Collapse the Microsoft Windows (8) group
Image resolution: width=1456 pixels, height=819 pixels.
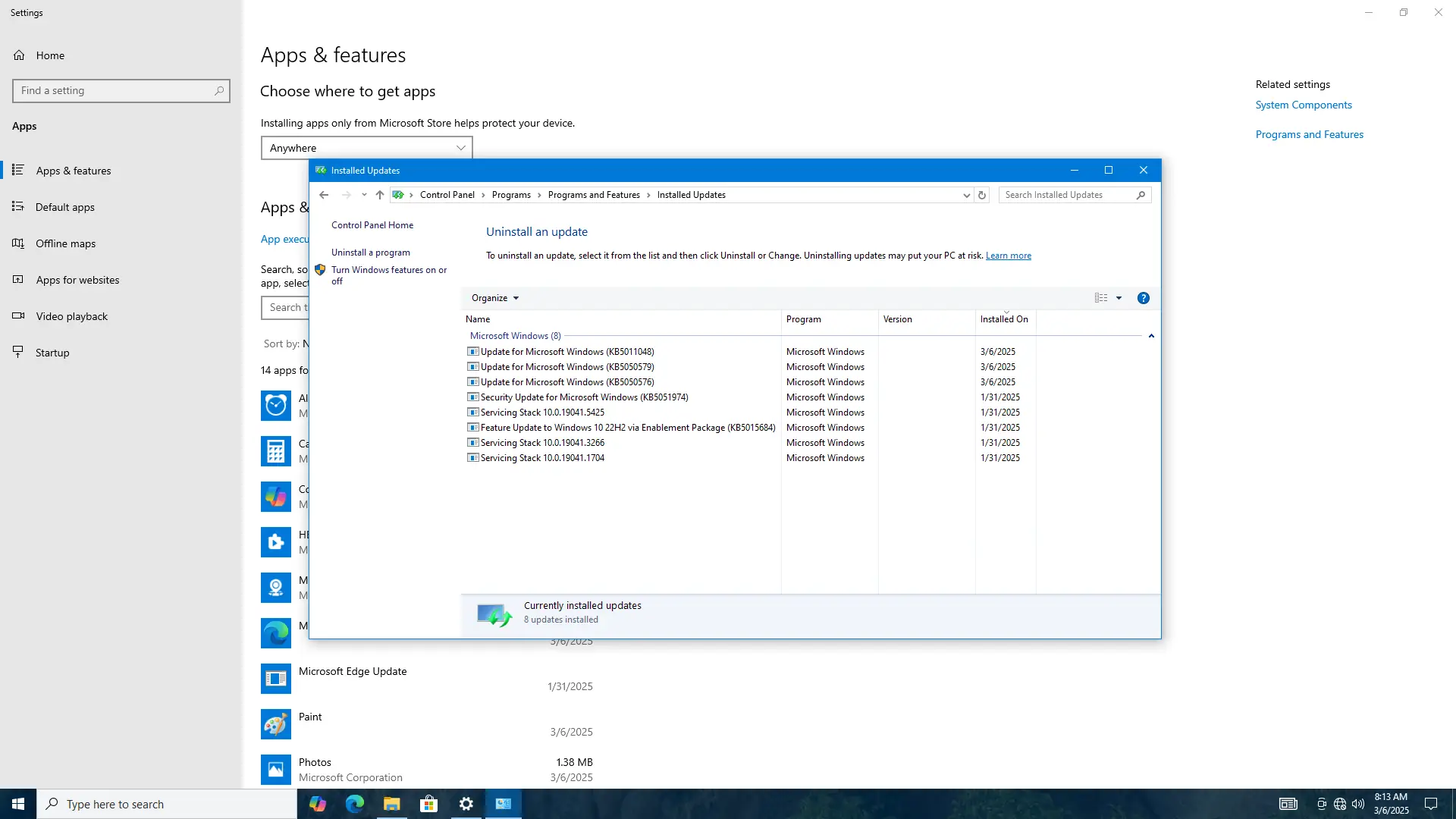[x=1151, y=336]
